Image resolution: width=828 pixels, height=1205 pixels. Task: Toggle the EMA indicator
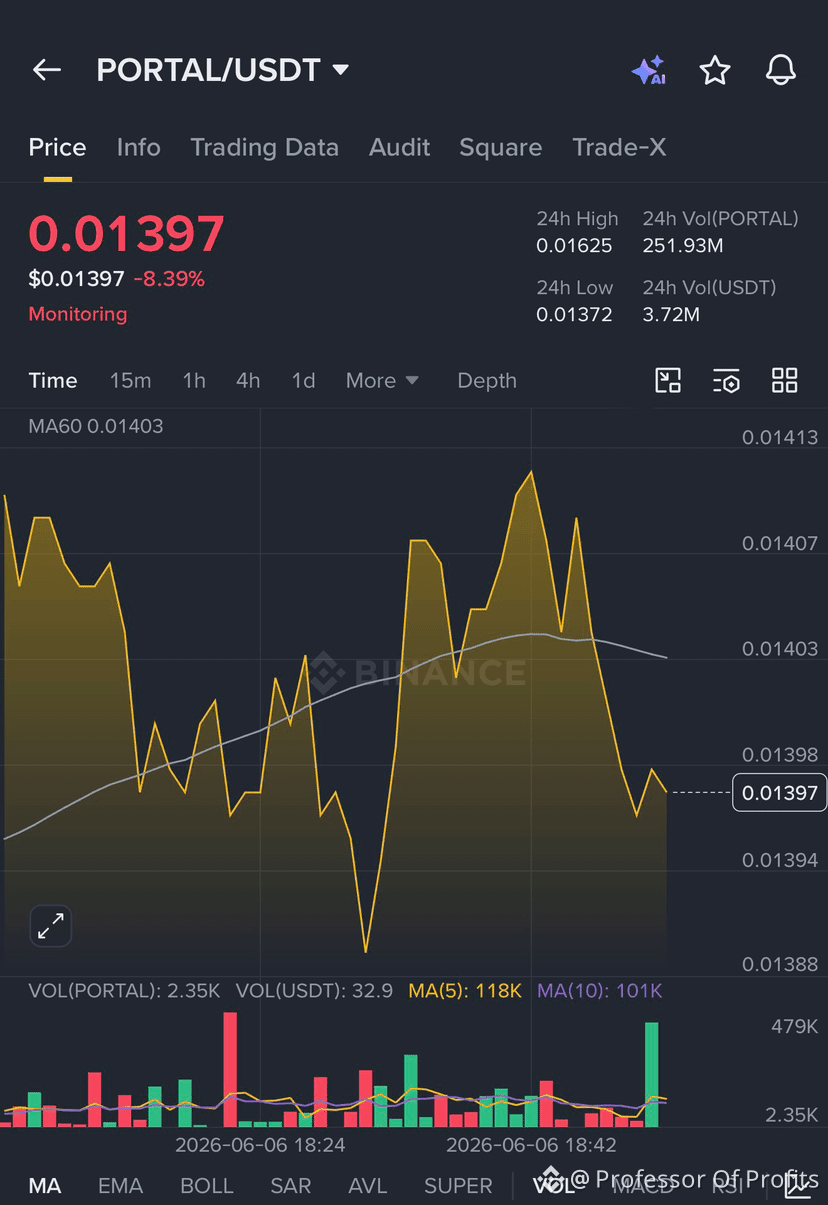[x=120, y=1186]
